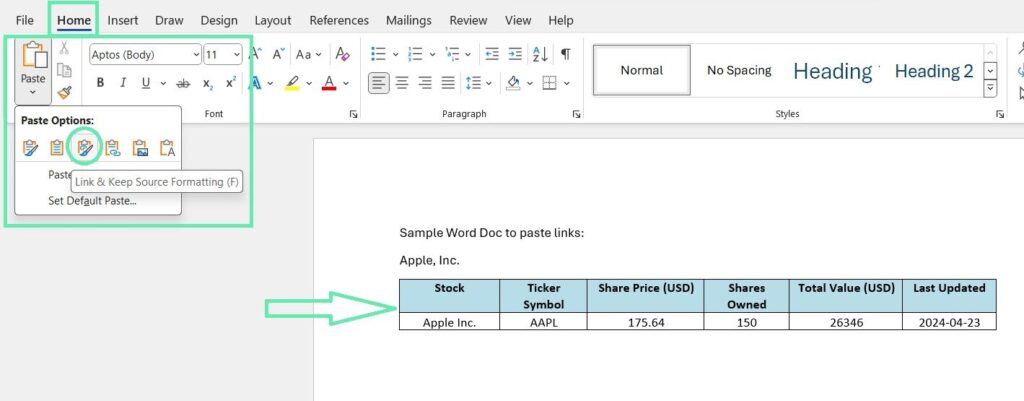Apply the Heading 2 style
The height and width of the screenshot is (401, 1024).
(933, 71)
